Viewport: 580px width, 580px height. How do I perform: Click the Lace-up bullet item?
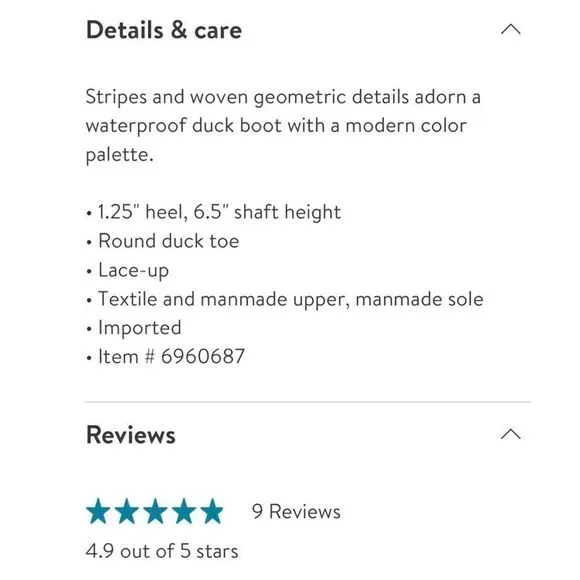[128, 270]
